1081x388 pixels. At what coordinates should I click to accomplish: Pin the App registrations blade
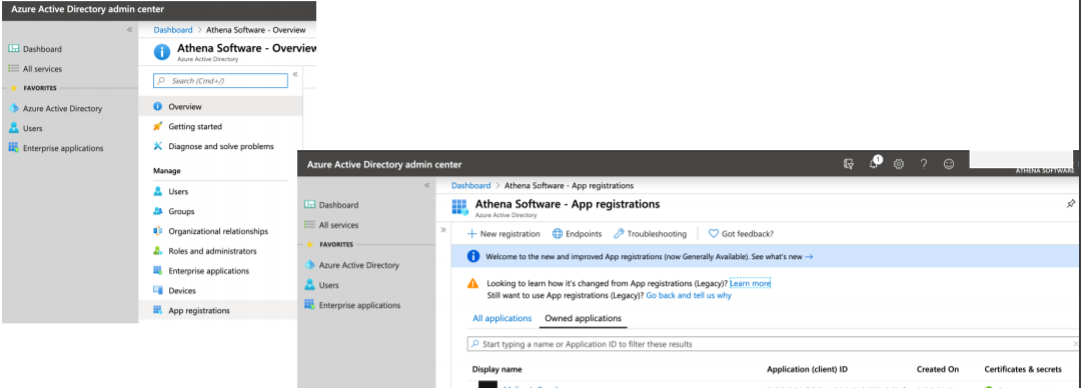tap(1071, 204)
